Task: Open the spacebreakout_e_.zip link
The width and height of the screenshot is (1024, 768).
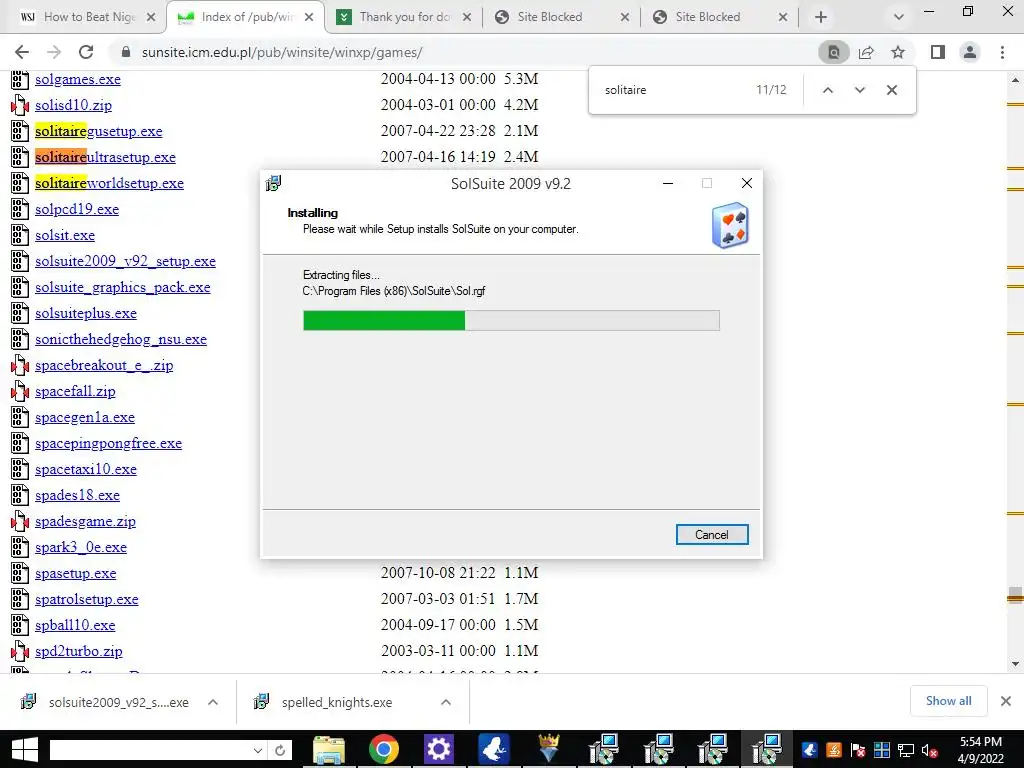Action: click(x=104, y=366)
